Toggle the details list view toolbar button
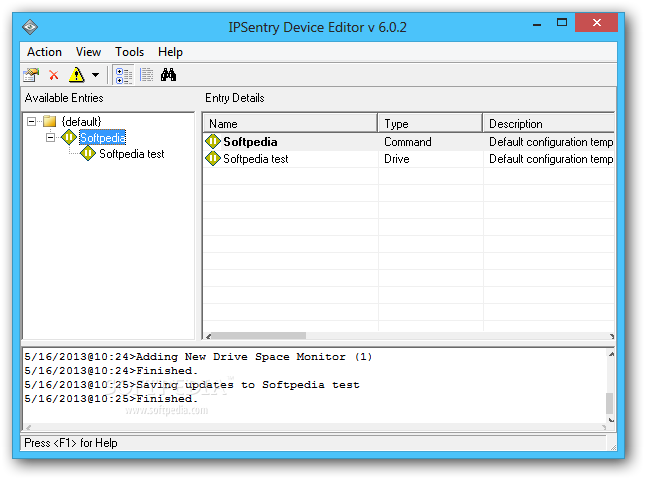This screenshot has width=645, height=479. (x=146, y=75)
